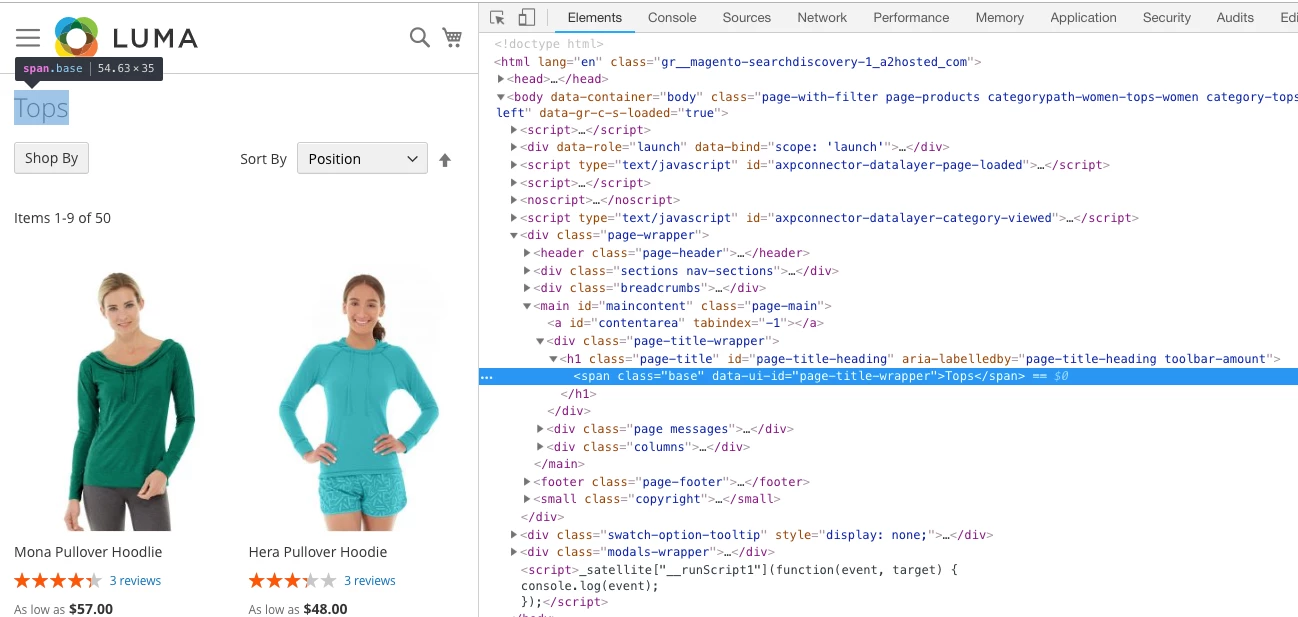Open Hera hoodie 3 reviews link
This screenshot has width=1298, height=617.
(x=370, y=581)
